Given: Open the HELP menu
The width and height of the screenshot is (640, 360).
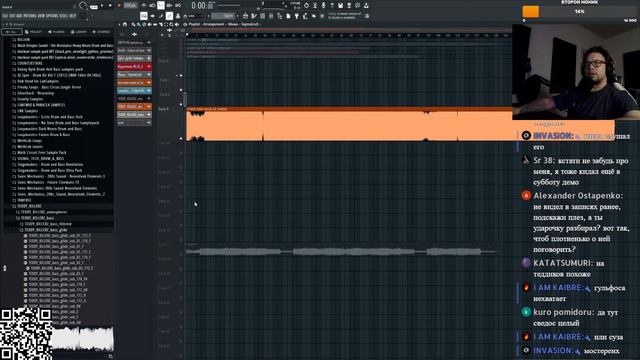Looking at the screenshot, I should click(73, 16).
